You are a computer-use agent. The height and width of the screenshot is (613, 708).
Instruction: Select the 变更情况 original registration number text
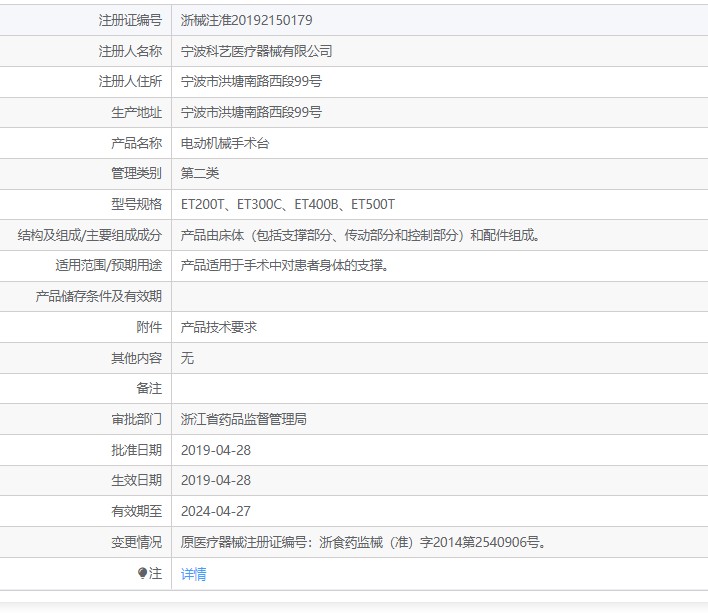point(364,542)
